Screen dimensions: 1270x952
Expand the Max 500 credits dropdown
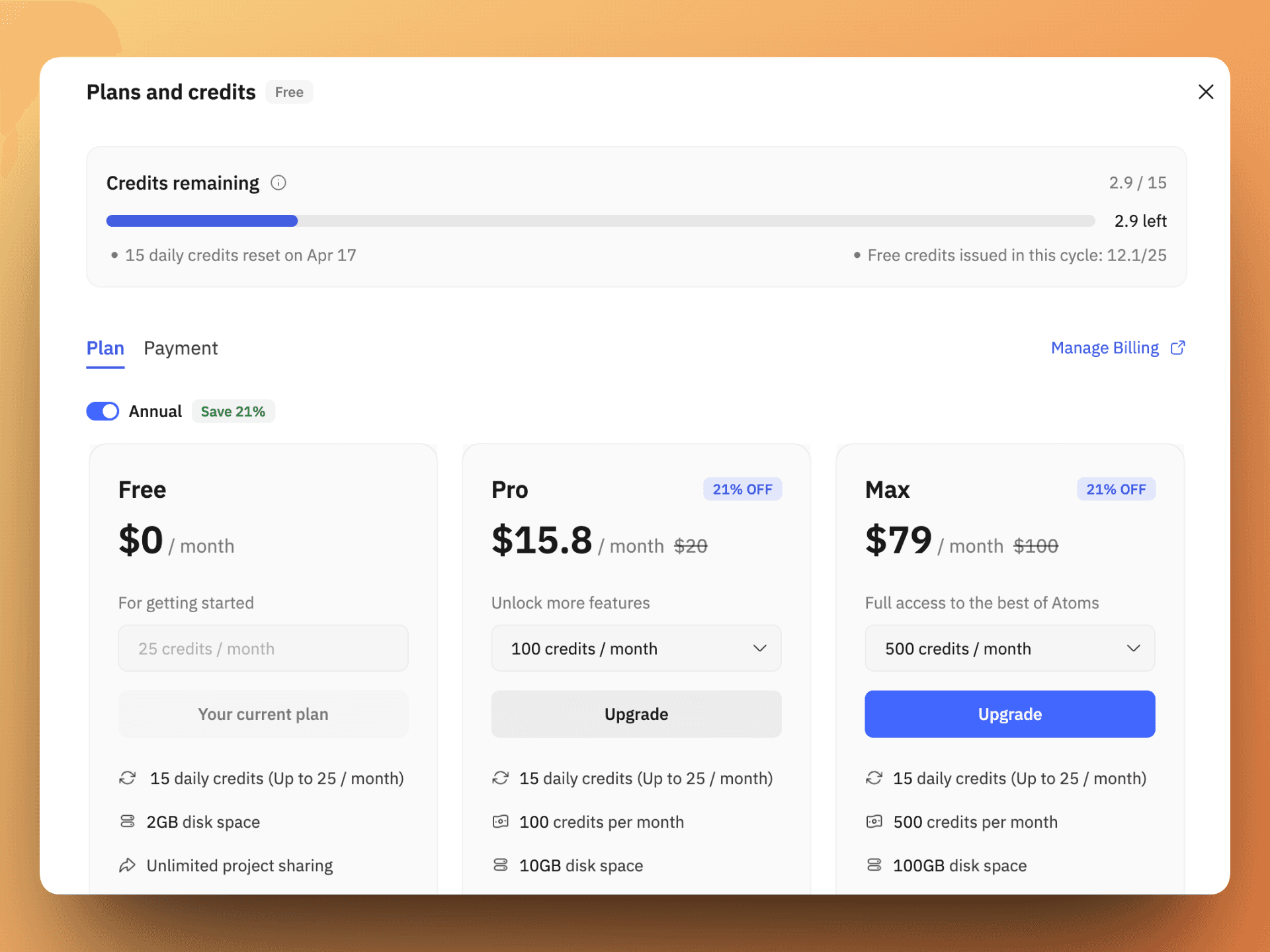[x=1009, y=648]
